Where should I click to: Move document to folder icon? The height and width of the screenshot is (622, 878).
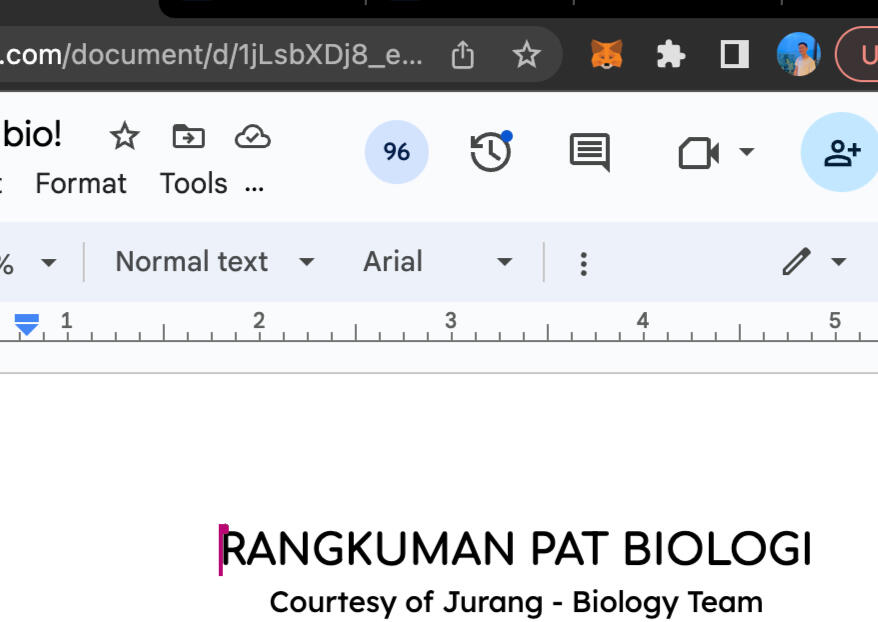pos(188,137)
